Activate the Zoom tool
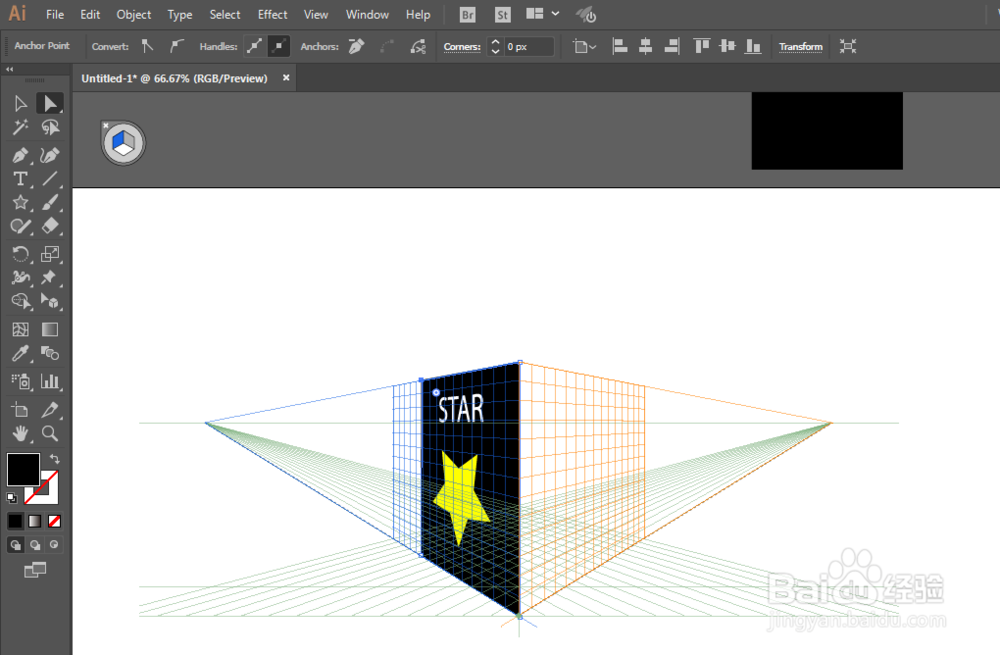The width and height of the screenshot is (1000, 655). pos(50,434)
